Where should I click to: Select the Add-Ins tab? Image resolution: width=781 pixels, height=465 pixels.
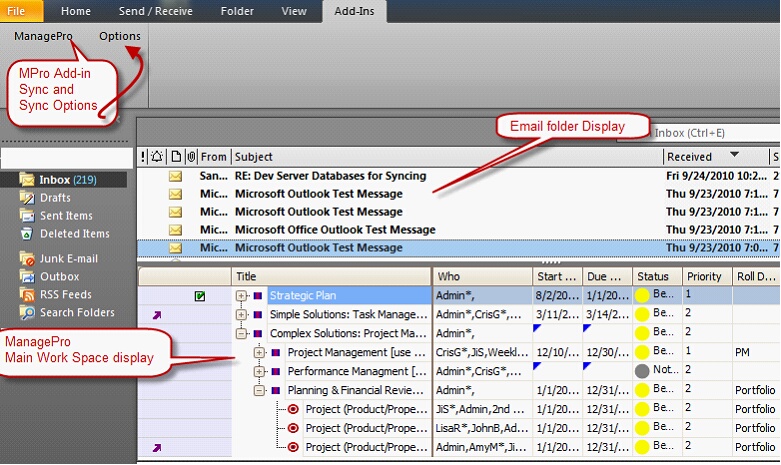click(354, 11)
